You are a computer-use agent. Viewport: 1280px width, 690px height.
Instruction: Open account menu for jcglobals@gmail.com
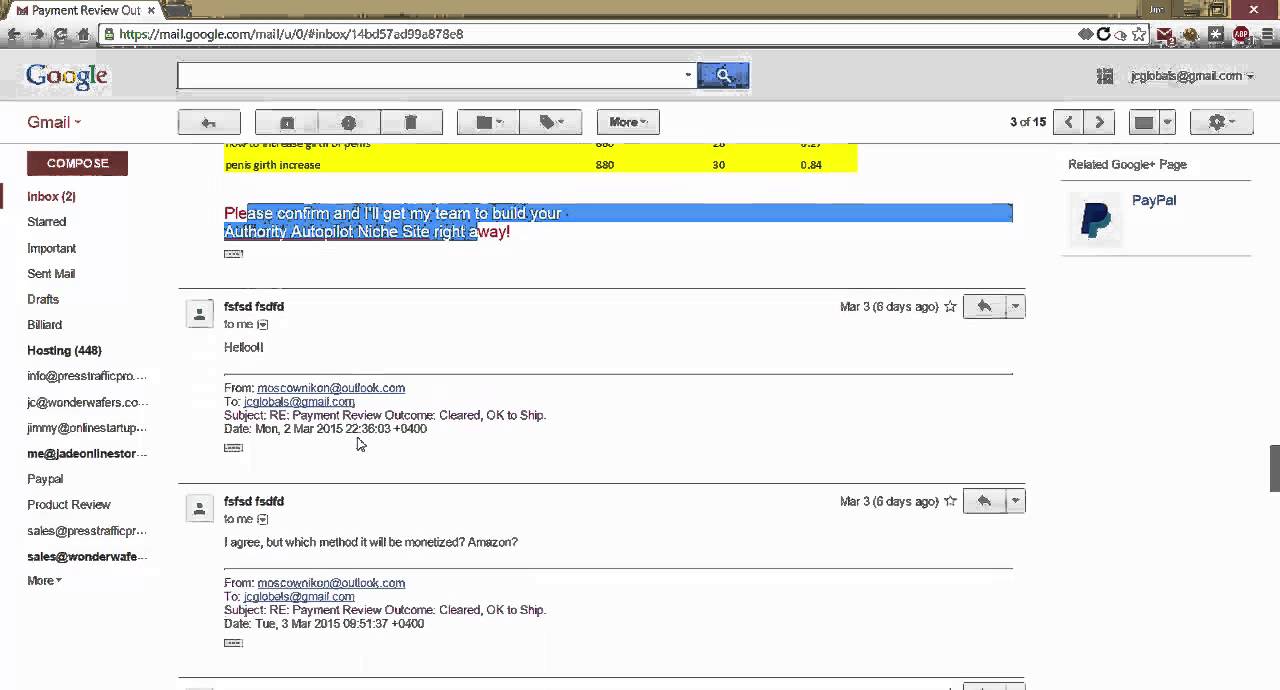(1191, 76)
